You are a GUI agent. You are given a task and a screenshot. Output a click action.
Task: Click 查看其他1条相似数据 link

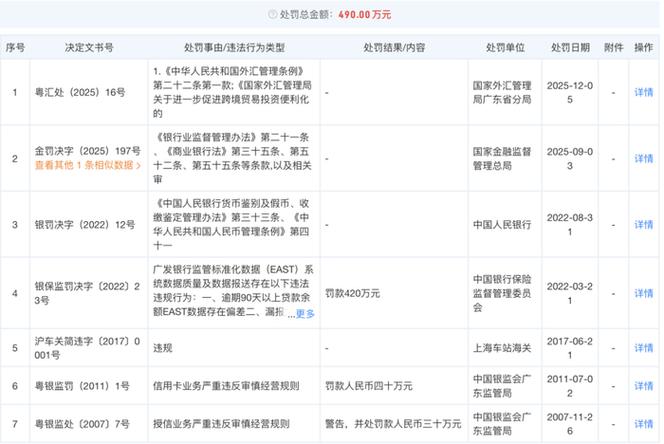point(88,165)
